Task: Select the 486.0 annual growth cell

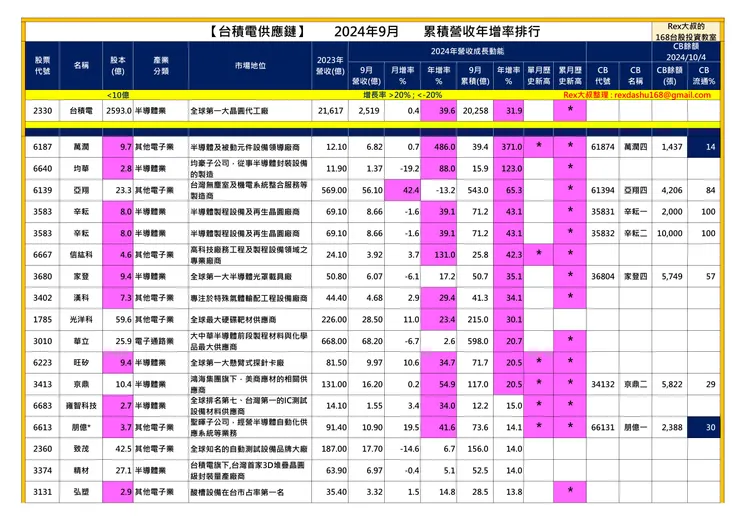Action: tap(439, 147)
